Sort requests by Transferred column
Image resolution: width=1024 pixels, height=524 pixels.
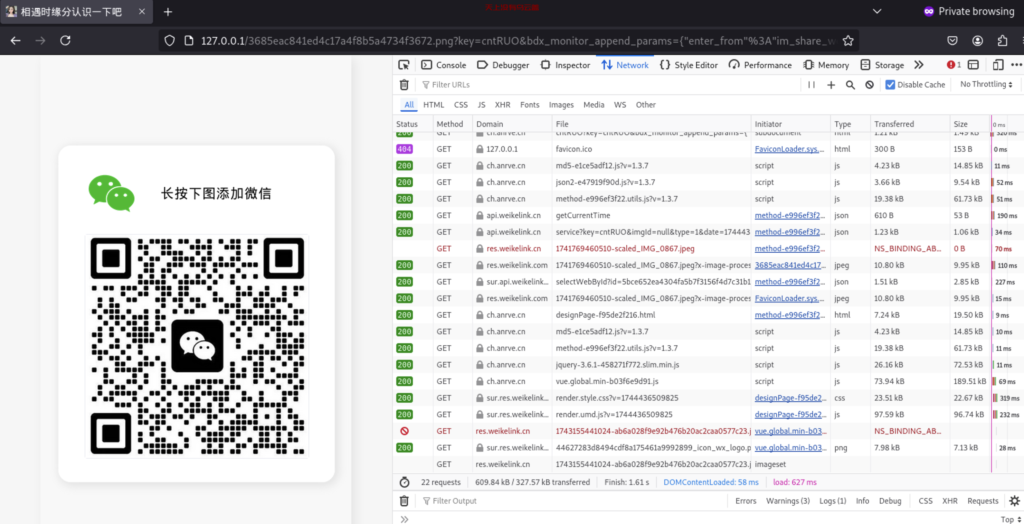coord(910,124)
